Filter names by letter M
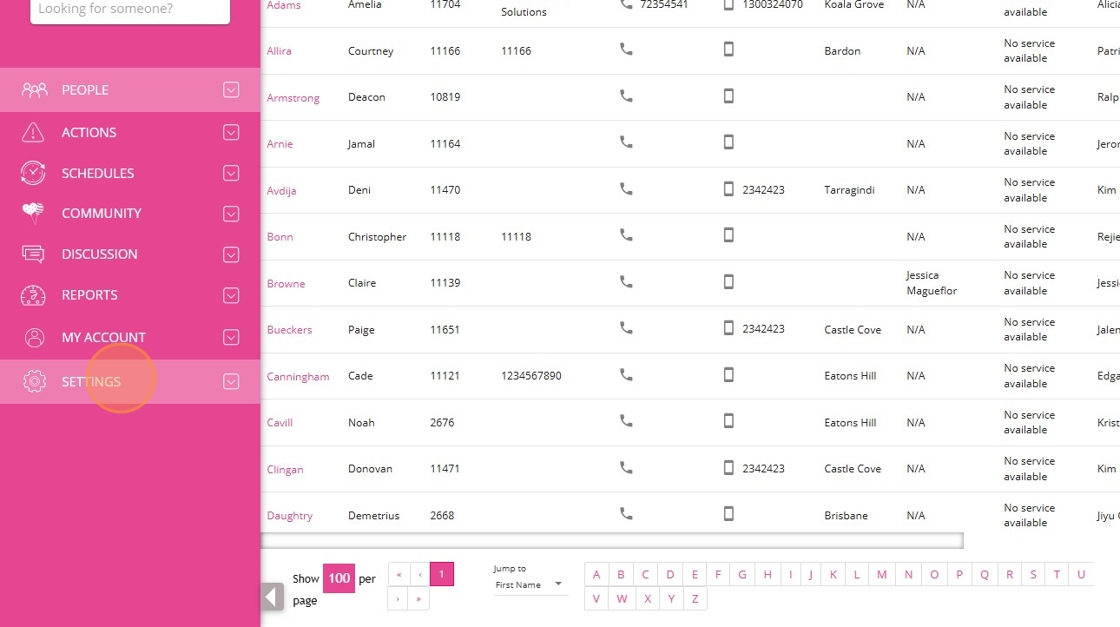Screen dimensions: 1120x627 881,574
